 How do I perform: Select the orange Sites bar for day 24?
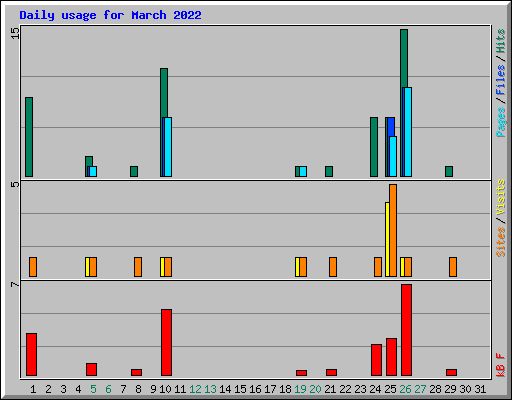(x=378, y=267)
